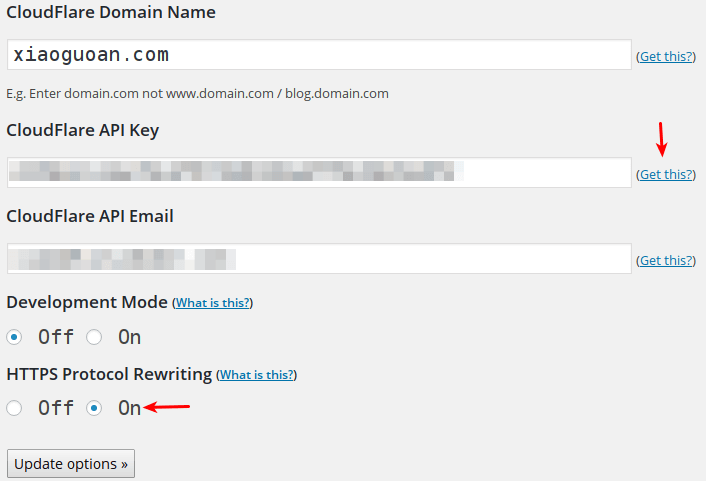The width and height of the screenshot is (706, 481).
Task: Click the red arrow pointing down at 'Get this?'
Action: (662, 138)
